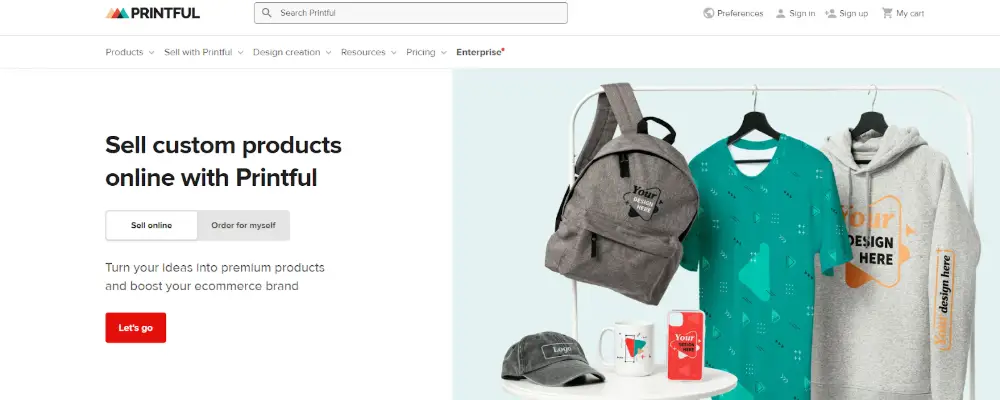Viewport: 1000px width, 400px height.
Task: Expand the Products dropdown menu
Action: pyautogui.click(x=130, y=52)
